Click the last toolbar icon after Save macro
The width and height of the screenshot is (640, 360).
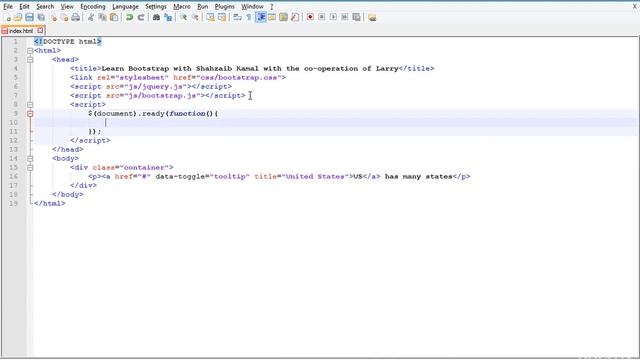point(372,17)
